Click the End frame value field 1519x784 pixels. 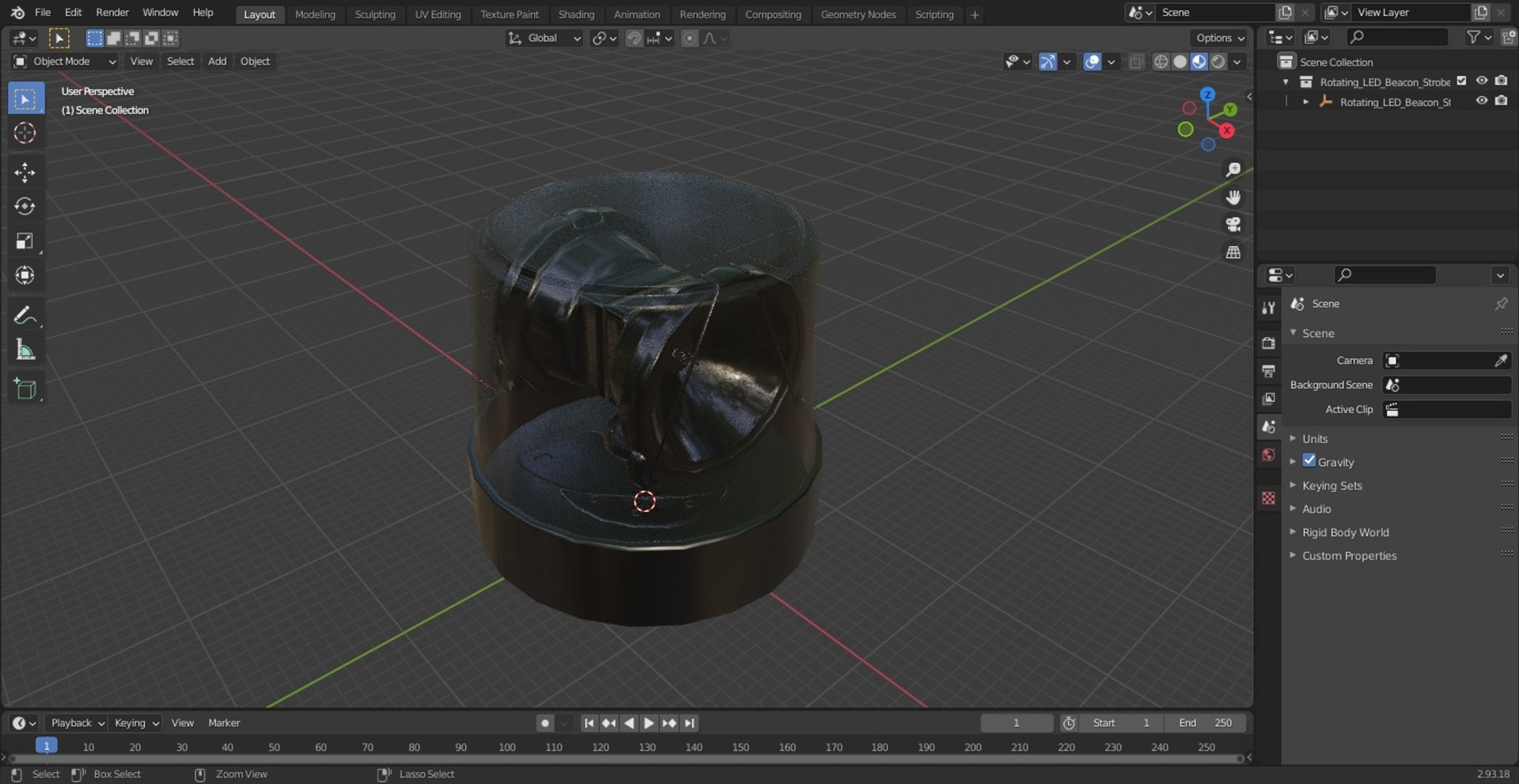tap(1206, 723)
